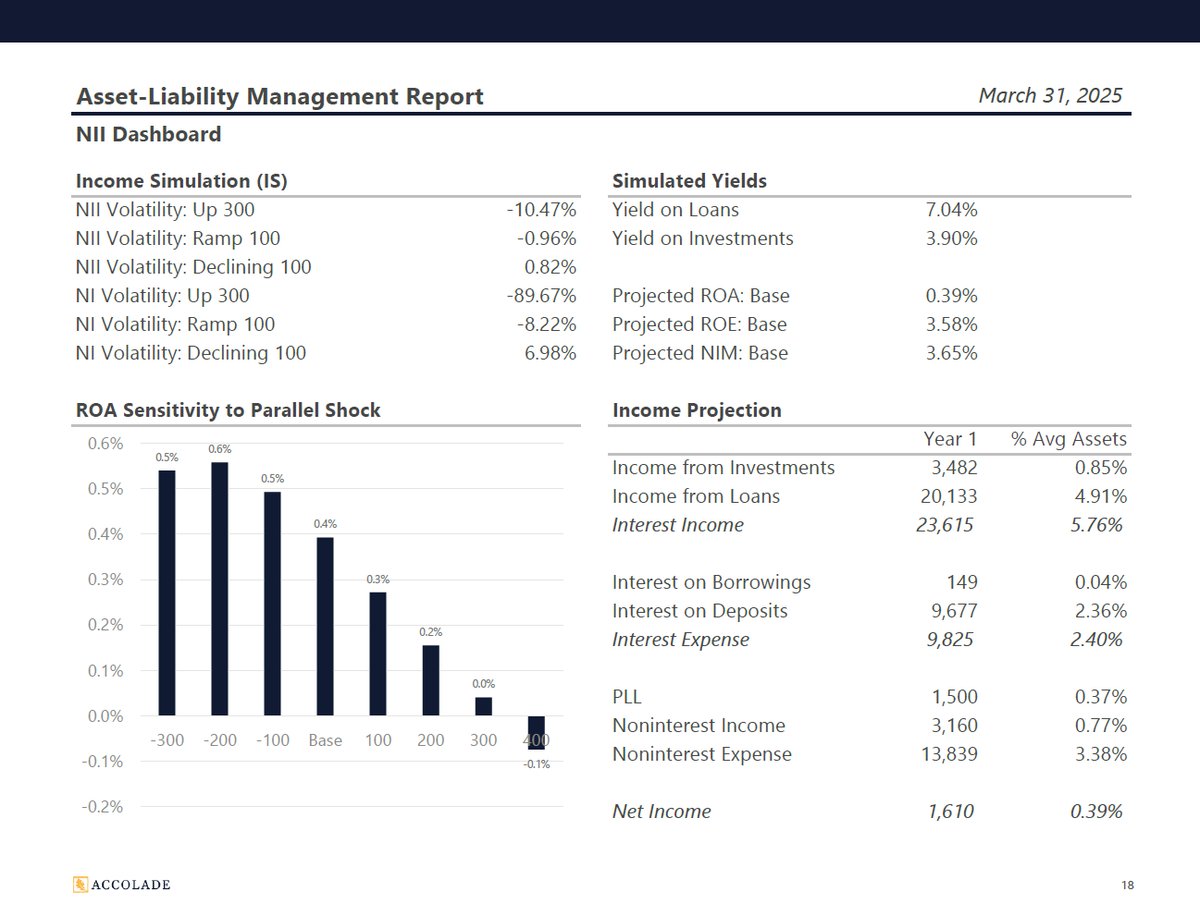
Task: Select the 13,839 noninterest expense value
Action: (x=949, y=754)
